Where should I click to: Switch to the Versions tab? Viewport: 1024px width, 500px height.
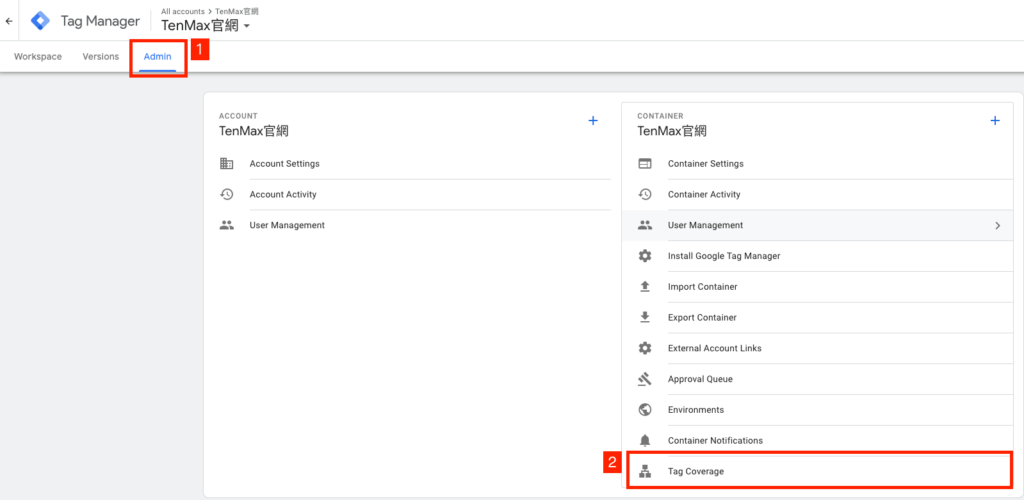coord(101,57)
